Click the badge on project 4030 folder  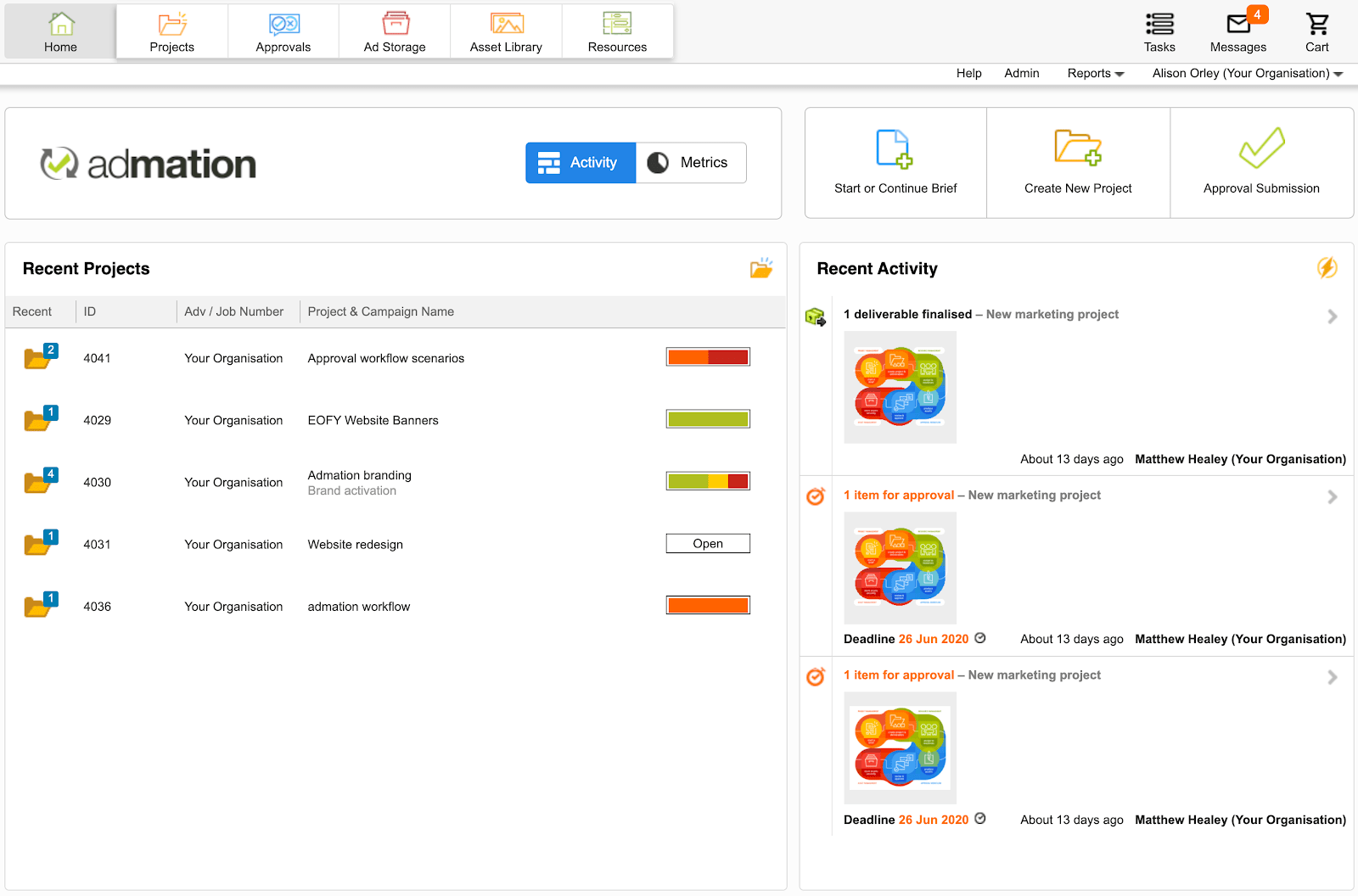point(51,473)
